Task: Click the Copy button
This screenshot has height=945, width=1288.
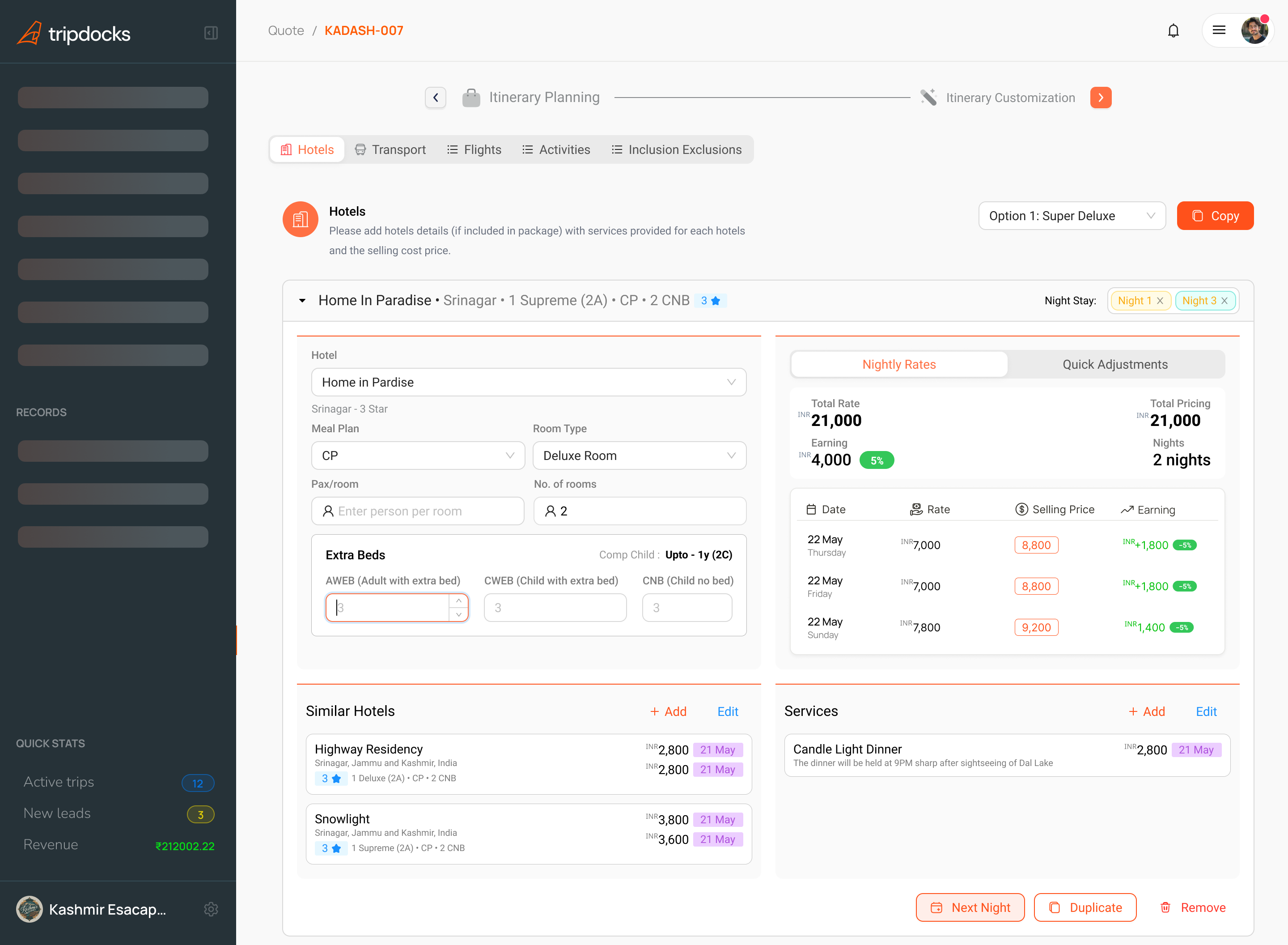Action: [1215, 216]
